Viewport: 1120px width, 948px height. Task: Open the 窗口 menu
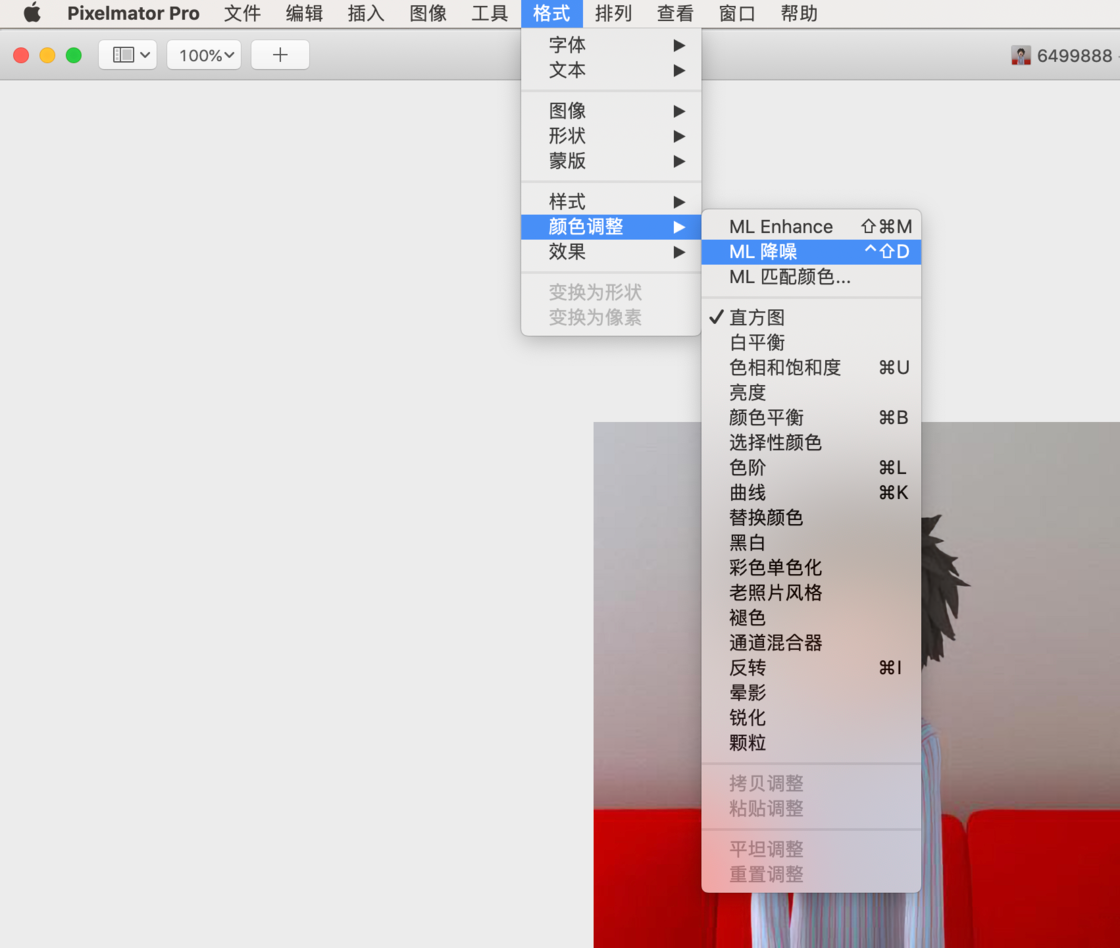pos(737,13)
